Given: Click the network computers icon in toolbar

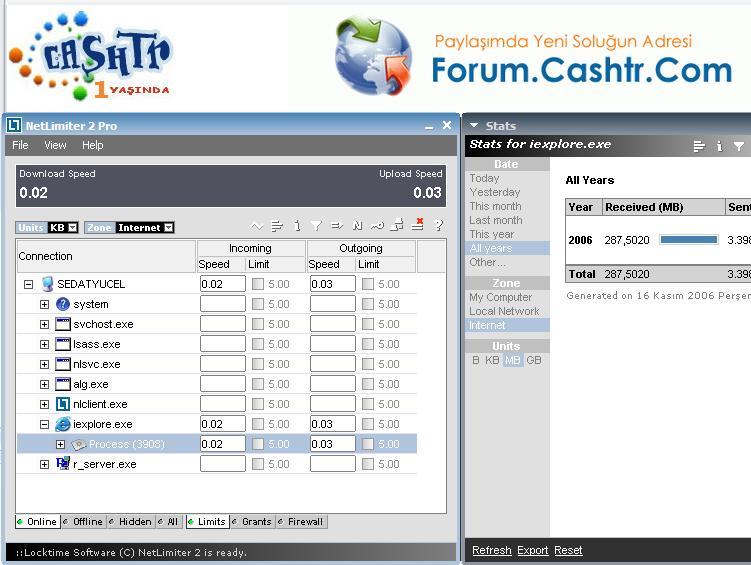Looking at the screenshot, I should [x=397, y=225].
